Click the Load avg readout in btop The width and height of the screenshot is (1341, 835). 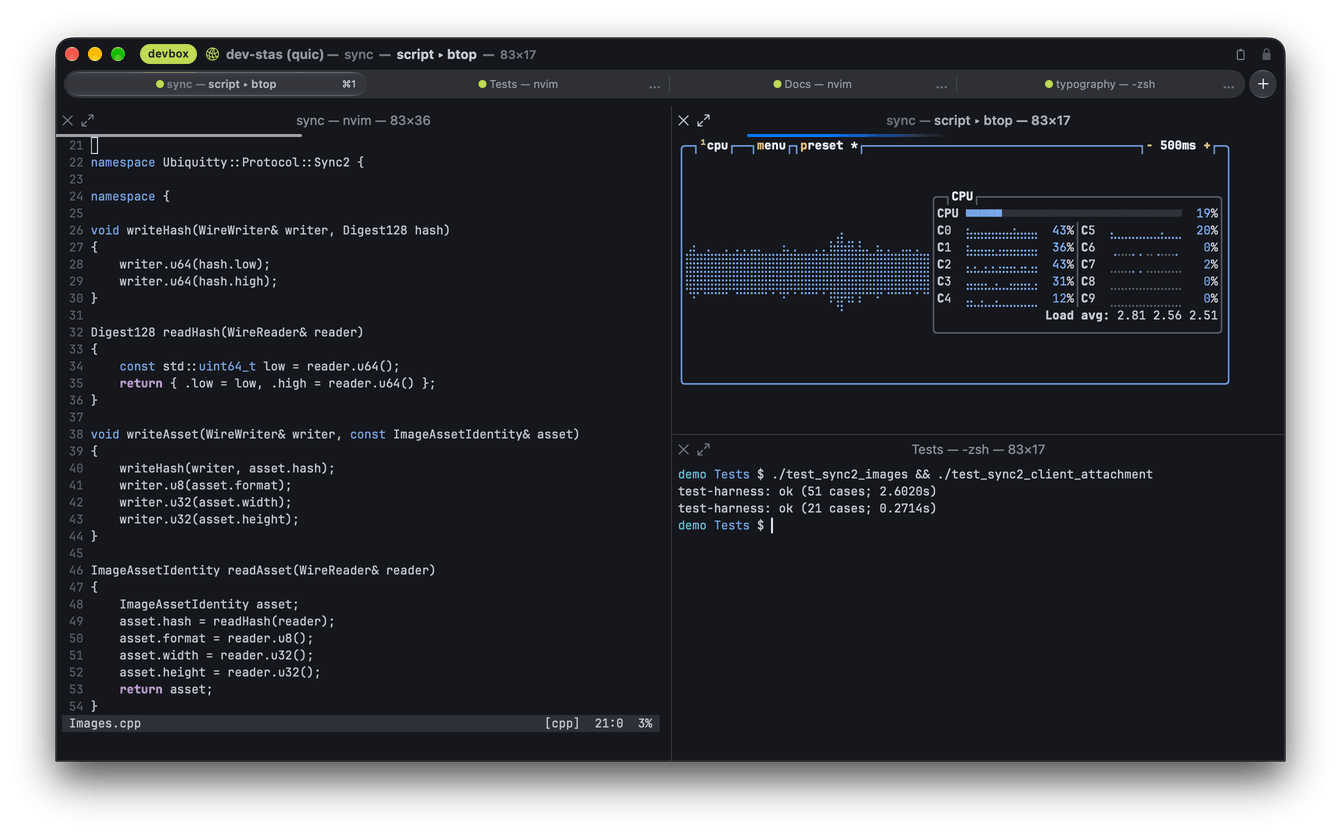click(x=1131, y=316)
